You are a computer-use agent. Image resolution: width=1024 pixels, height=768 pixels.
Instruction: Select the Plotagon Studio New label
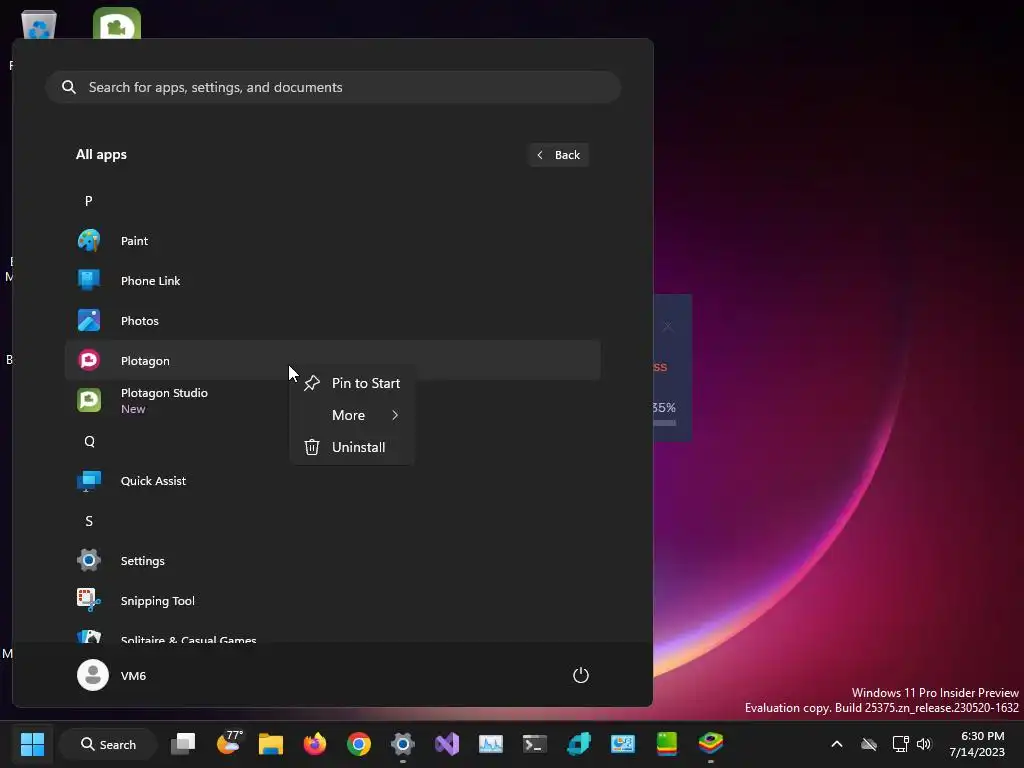[133, 409]
